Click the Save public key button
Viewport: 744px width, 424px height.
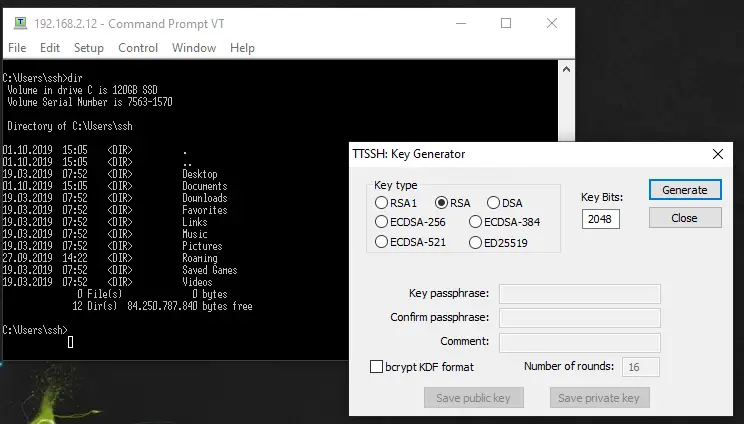[474, 397]
